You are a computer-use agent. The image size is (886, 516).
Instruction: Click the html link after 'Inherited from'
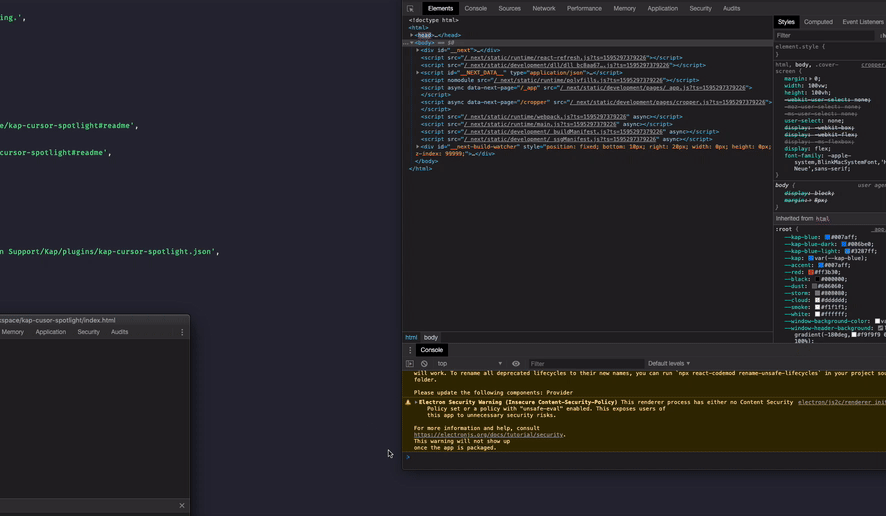pos(823,219)
